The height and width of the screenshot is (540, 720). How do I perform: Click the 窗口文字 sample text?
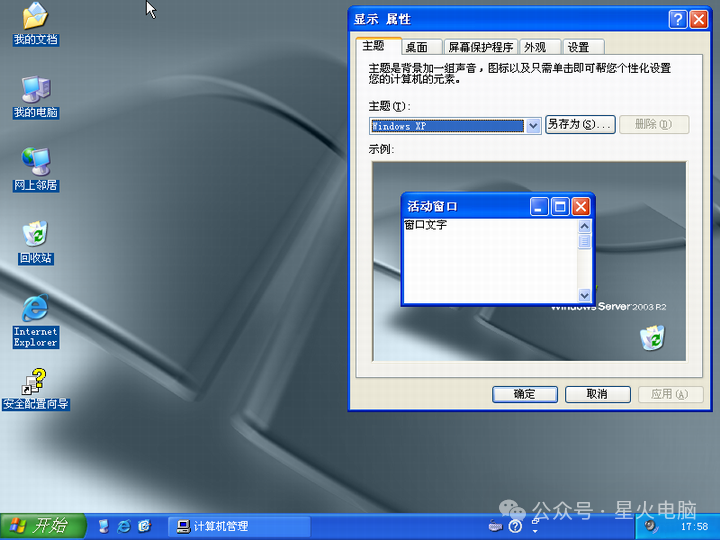425,225
